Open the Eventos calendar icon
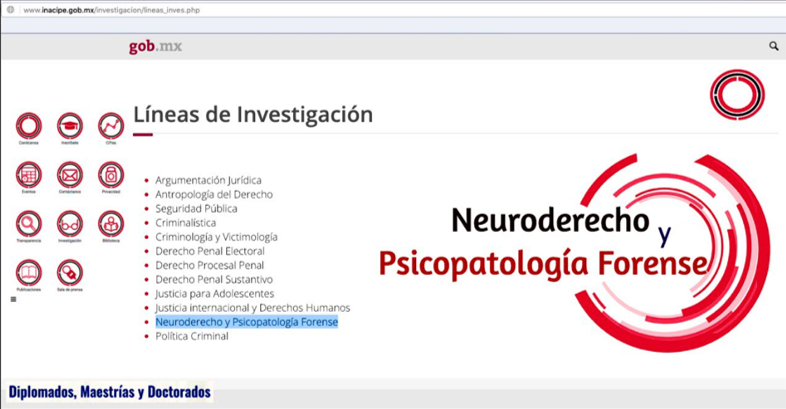 tap(29, 175)
